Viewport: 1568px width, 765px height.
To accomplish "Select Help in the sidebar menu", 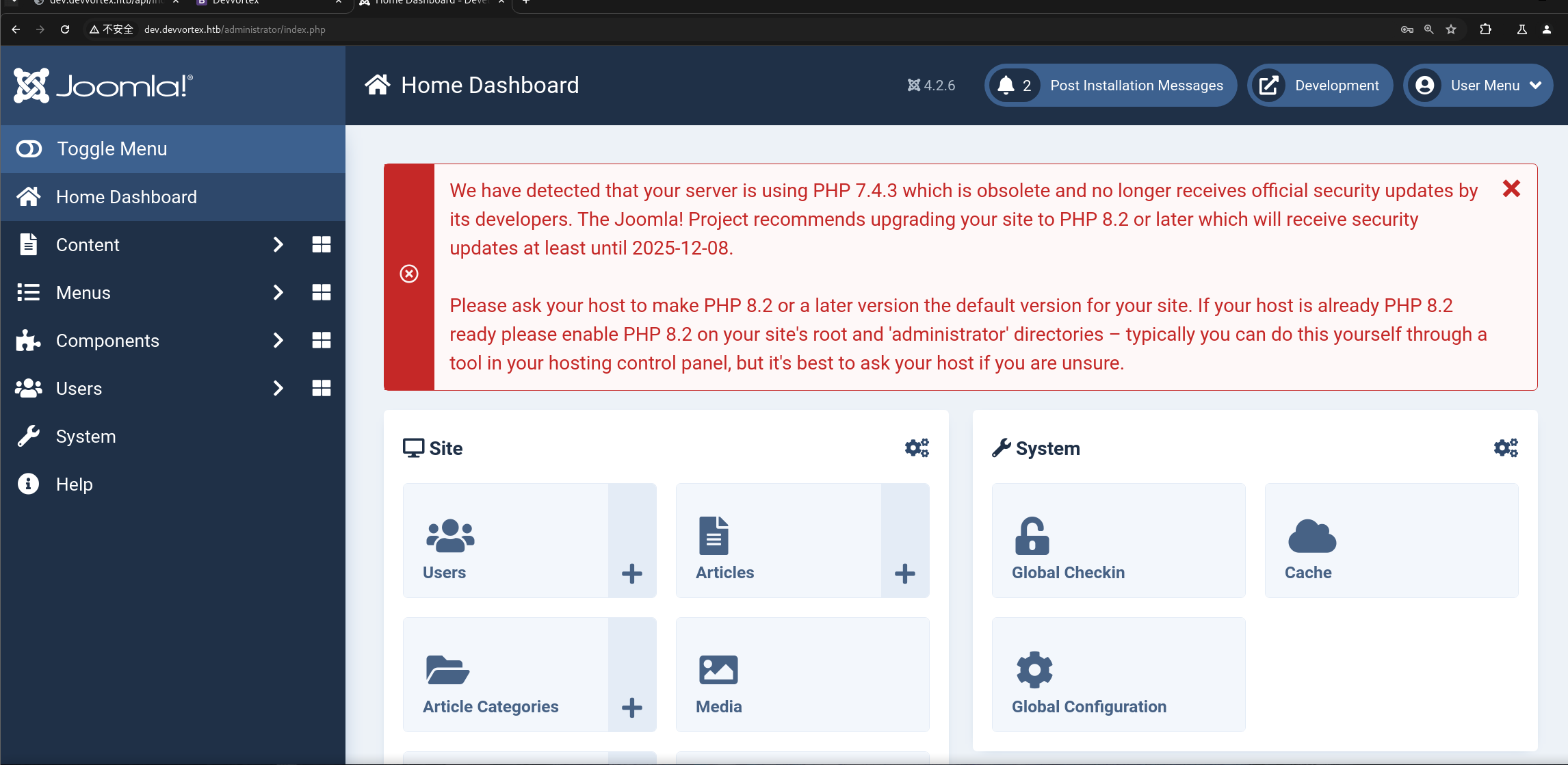I will click(x=74, y=484).
